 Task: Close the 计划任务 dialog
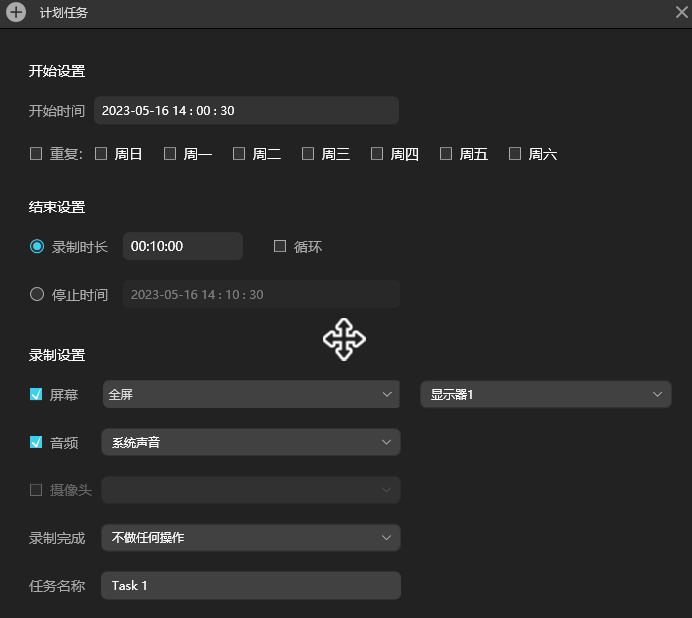click(x=682, y=12)
